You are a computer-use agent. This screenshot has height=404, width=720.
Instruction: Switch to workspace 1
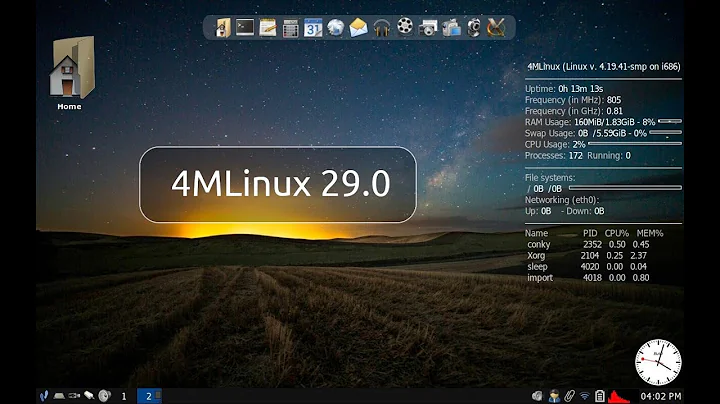pyautogui.click(x=124, y=396)
